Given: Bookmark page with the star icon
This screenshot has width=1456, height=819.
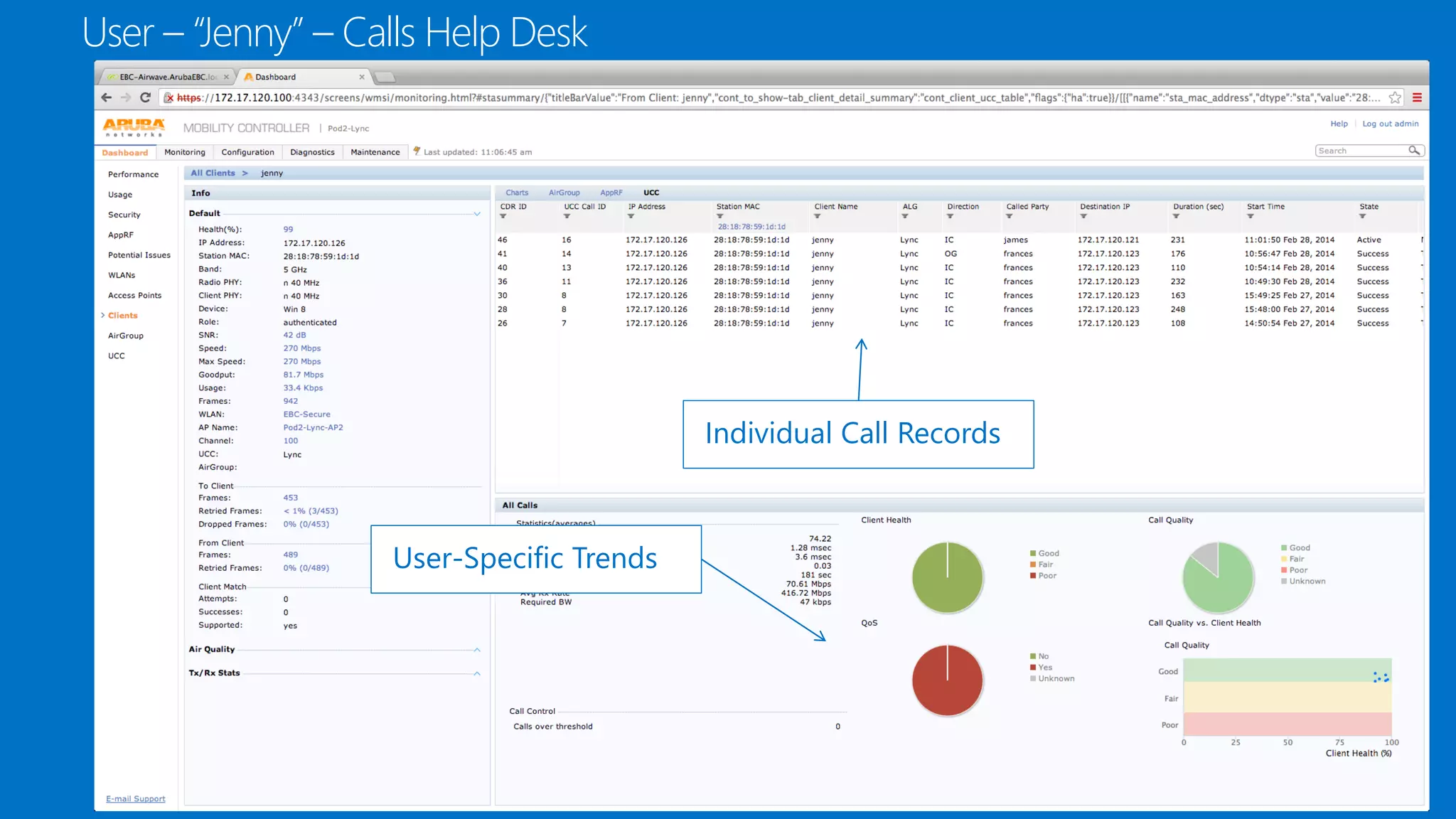Looking at the screenshot, I should (1395, 97).
